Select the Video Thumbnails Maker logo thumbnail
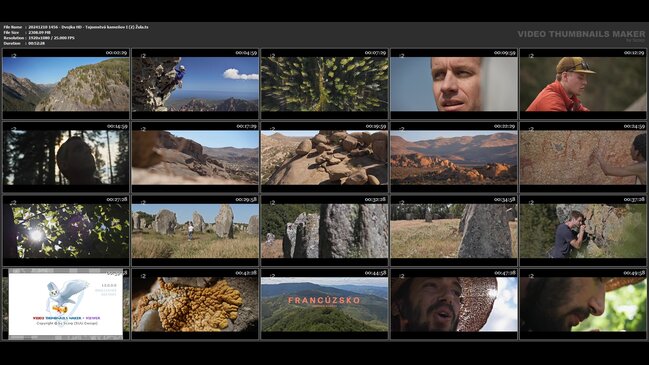Image resolution: width=649 pixels, height=365 pixels. point(66,304)
